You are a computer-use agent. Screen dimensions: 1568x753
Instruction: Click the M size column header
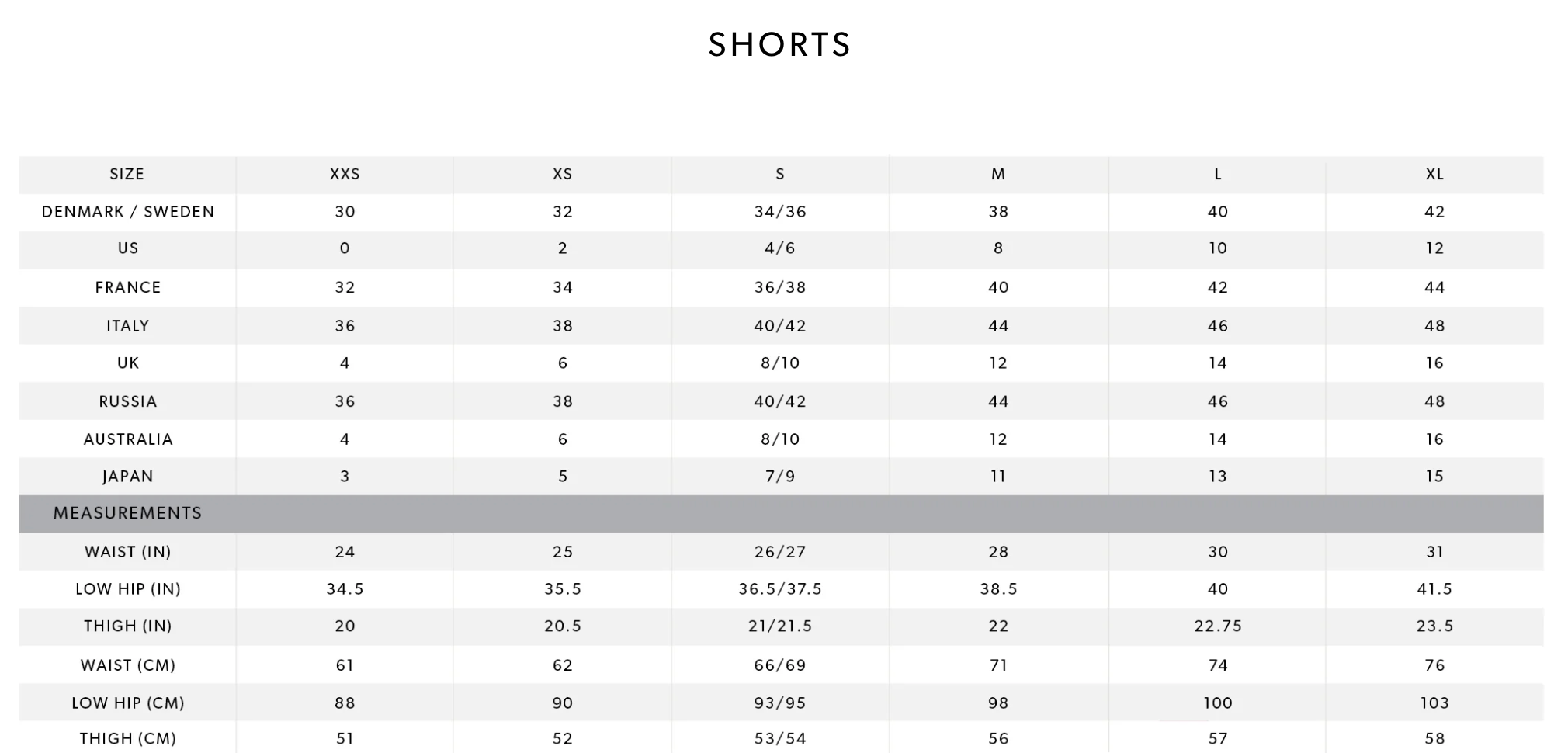click(998, 174)
